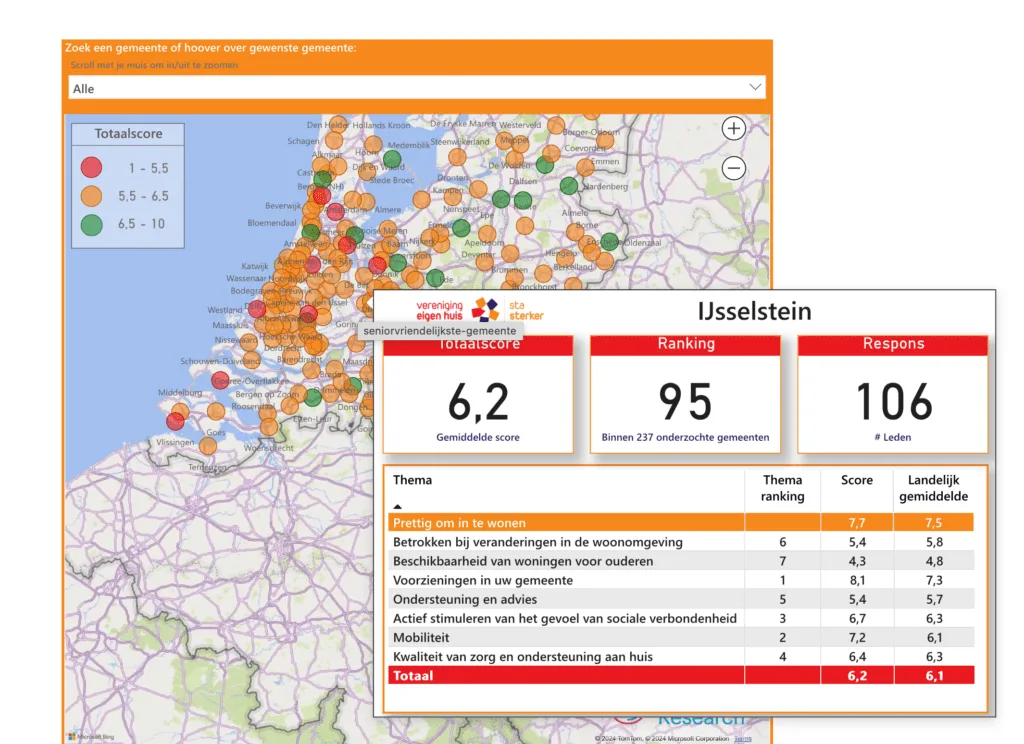Select the green map marker beside Oldenzaal
The width and height of the screenshot is (1024, 744).
click(x=609, y=242)
